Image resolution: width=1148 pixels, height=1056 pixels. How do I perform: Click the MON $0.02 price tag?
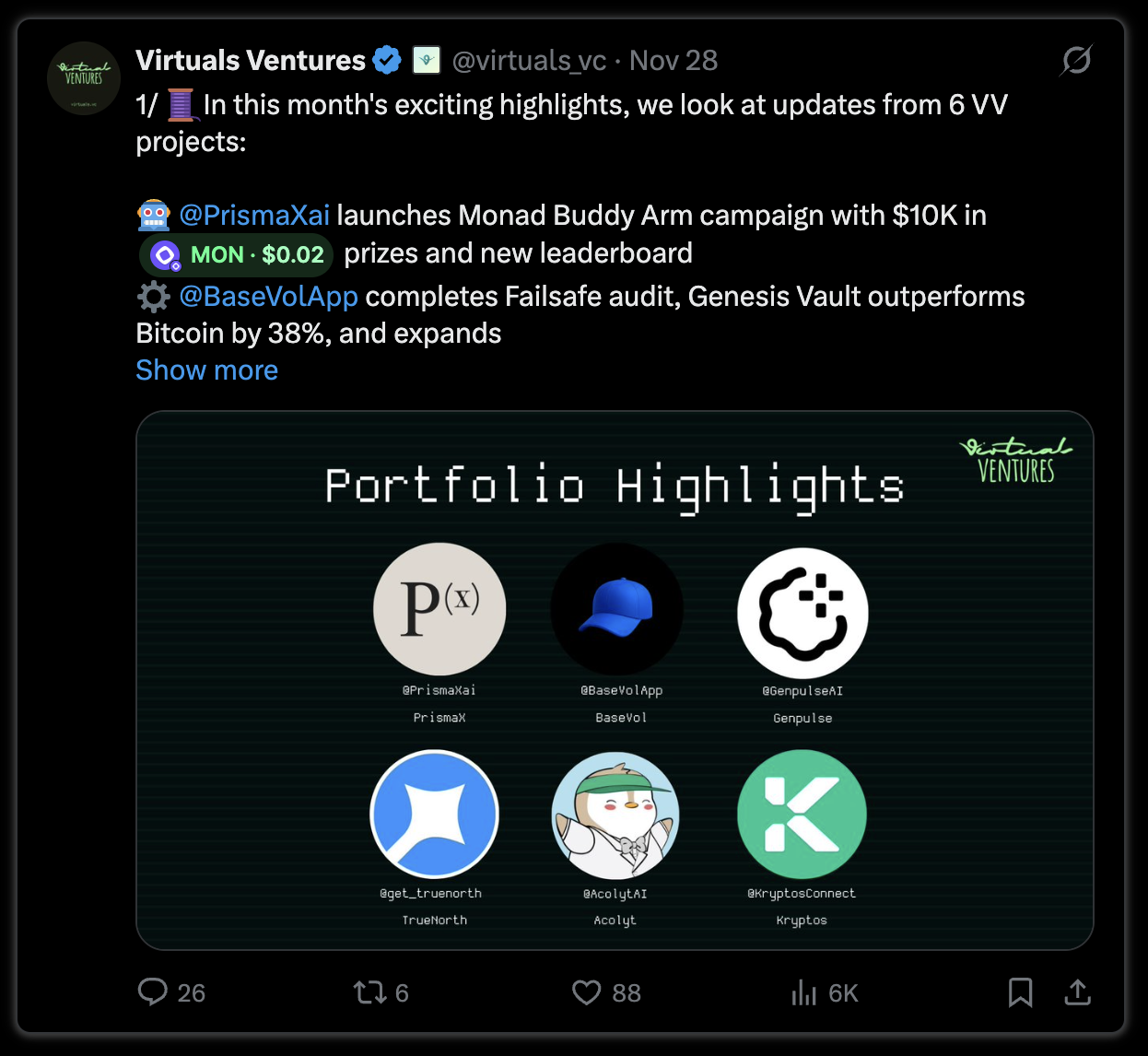pos(236,254)
